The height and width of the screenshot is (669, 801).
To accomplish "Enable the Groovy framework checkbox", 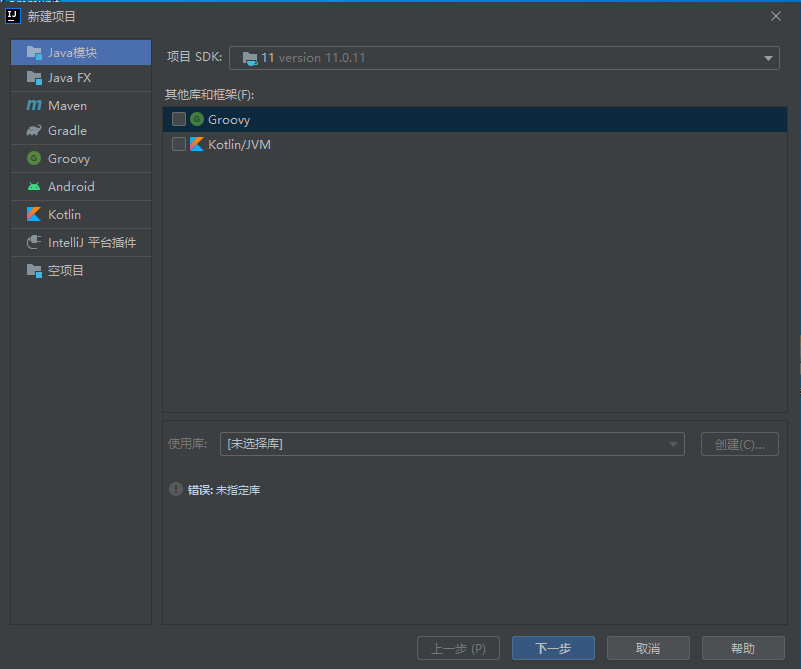I will pos(179,120).
